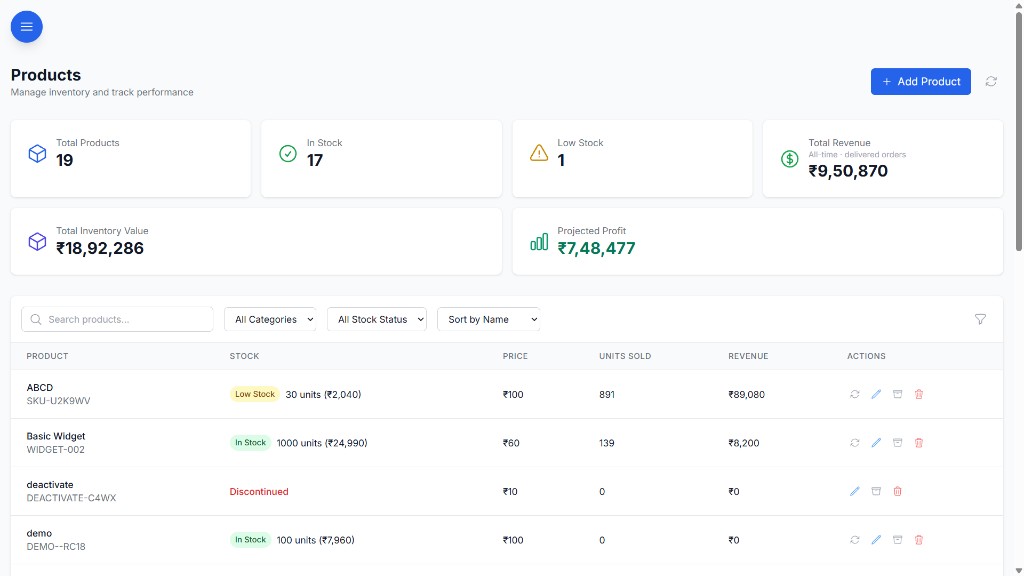Click the Total Revenue dollar icon
The height and width of the screenshot is (576, 1024).
790,159
